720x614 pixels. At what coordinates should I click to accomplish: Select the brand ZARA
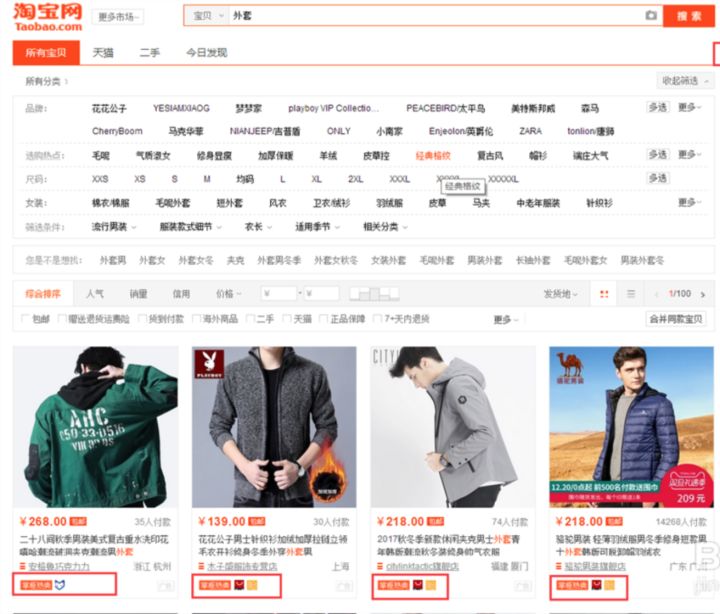click(530, 131)
